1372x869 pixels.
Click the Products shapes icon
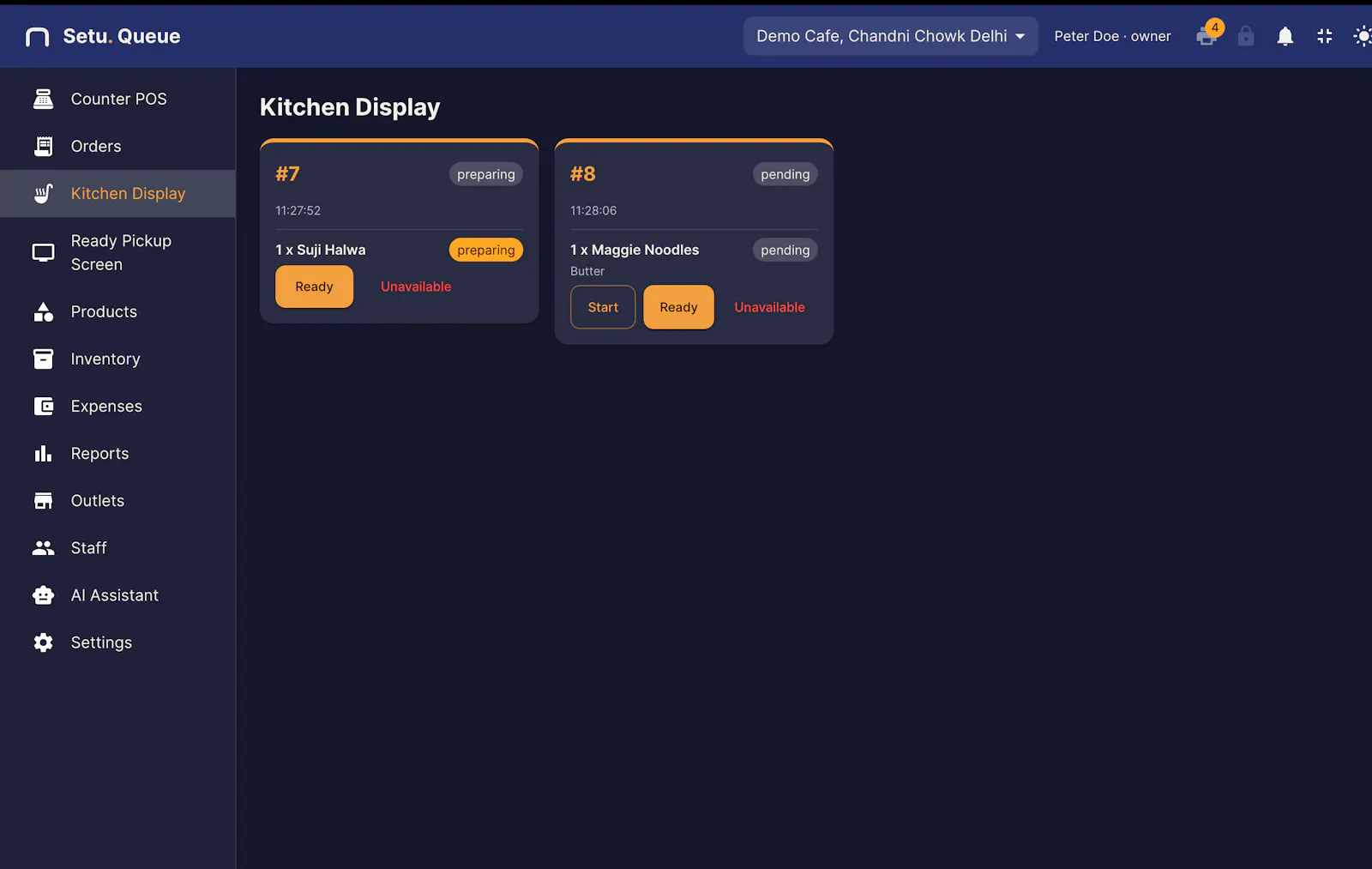pyautogui.click(x=43, y=311)
